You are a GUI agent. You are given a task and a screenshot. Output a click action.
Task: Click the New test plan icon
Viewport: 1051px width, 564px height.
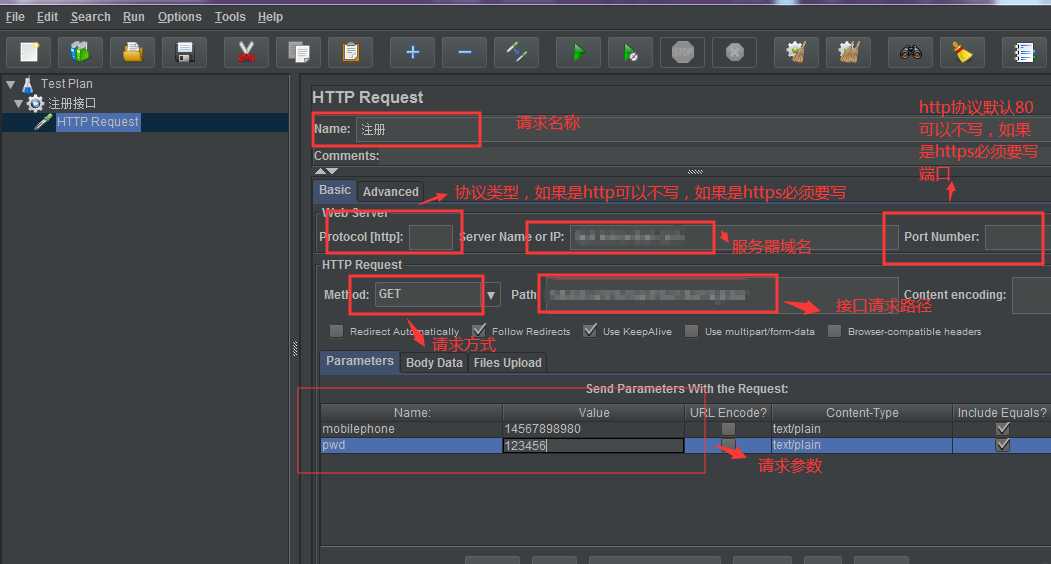[29, 52]
